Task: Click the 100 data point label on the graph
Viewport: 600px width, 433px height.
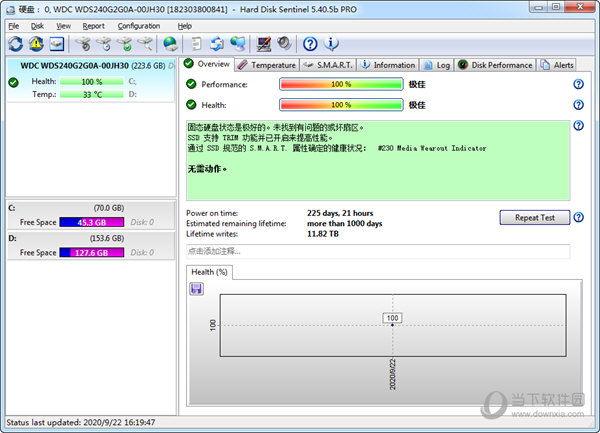Action: click(x=392, y=318)
